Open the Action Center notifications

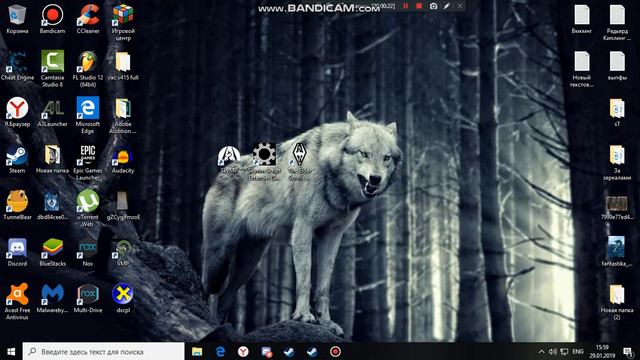pos(629,351)
